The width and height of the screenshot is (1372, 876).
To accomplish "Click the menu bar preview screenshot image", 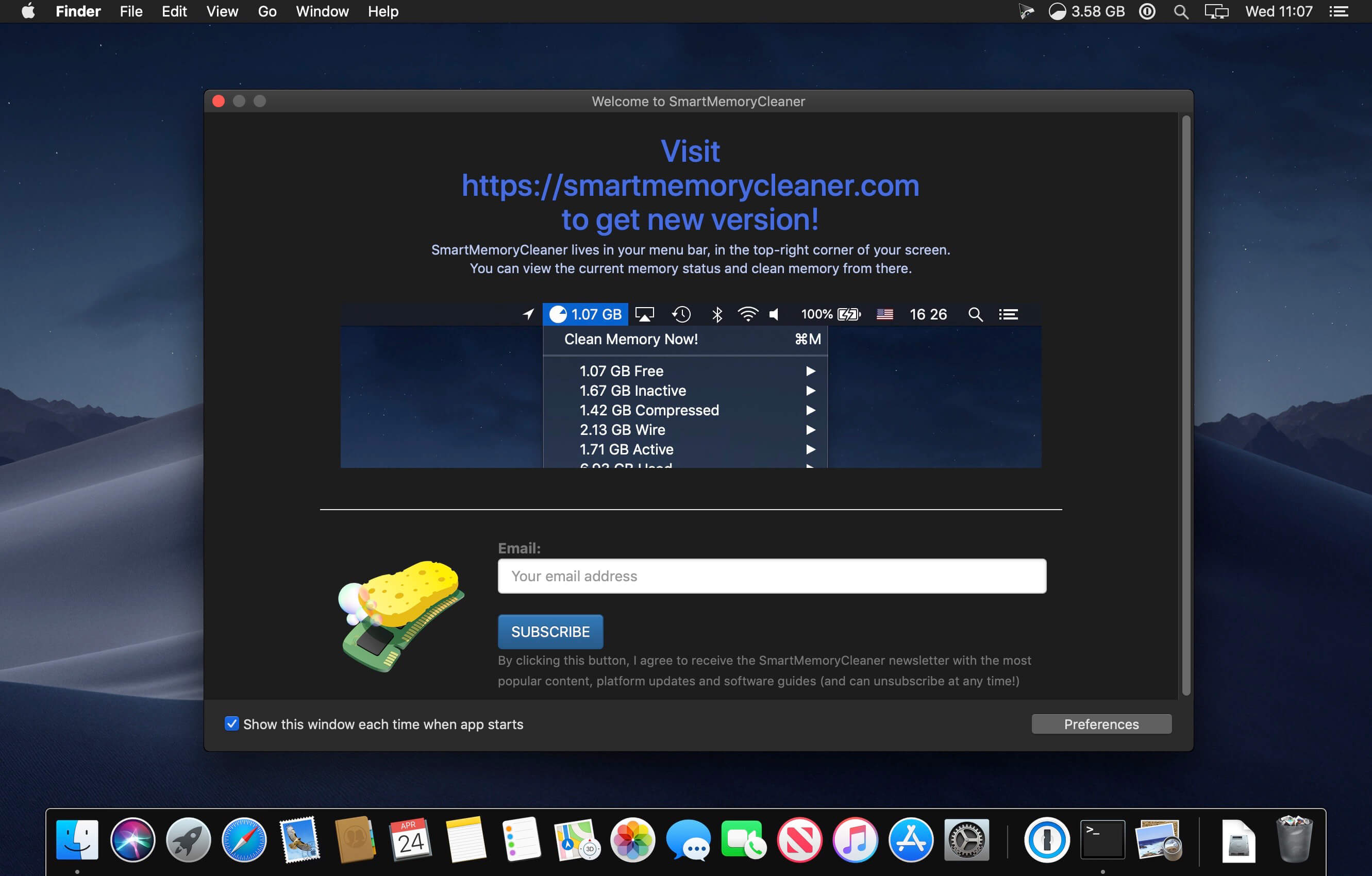I will tap(691, 385).
